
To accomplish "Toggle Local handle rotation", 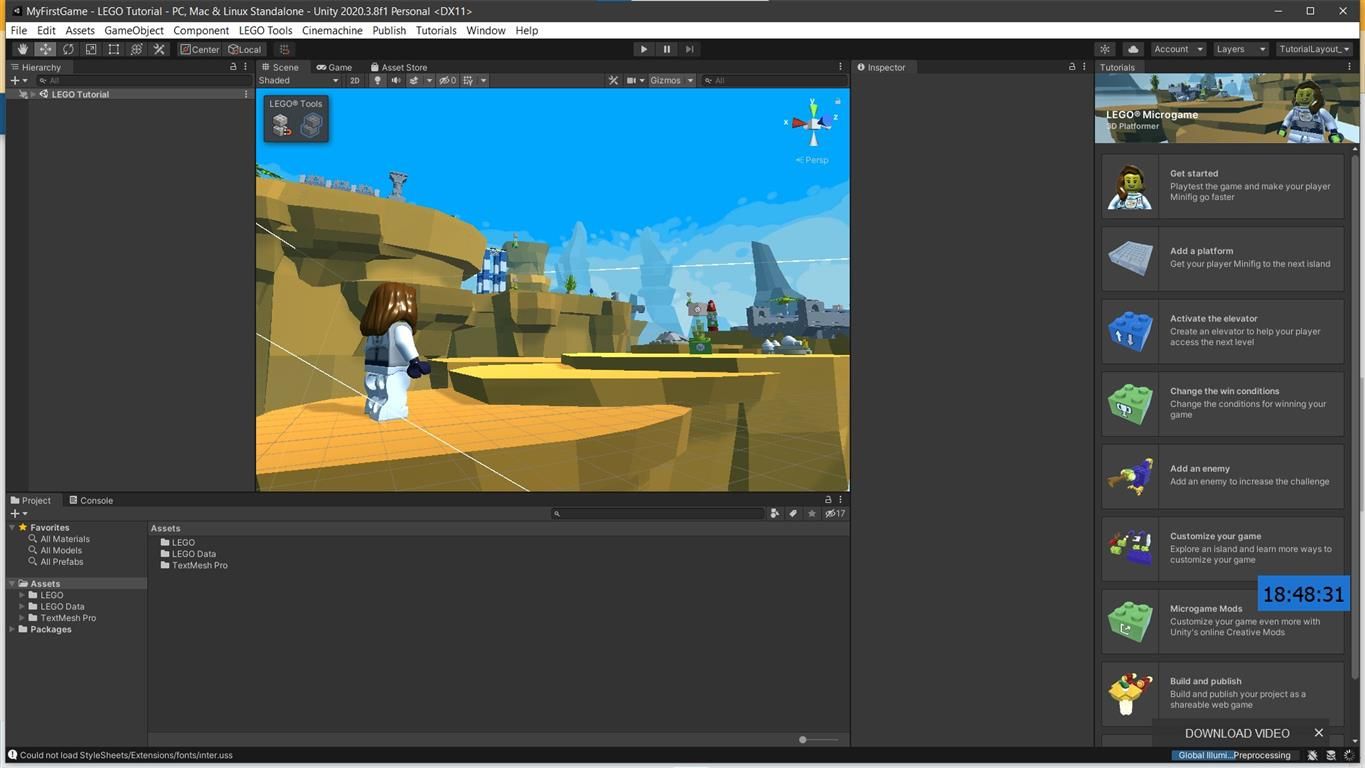I will click(x=245, y=49).
